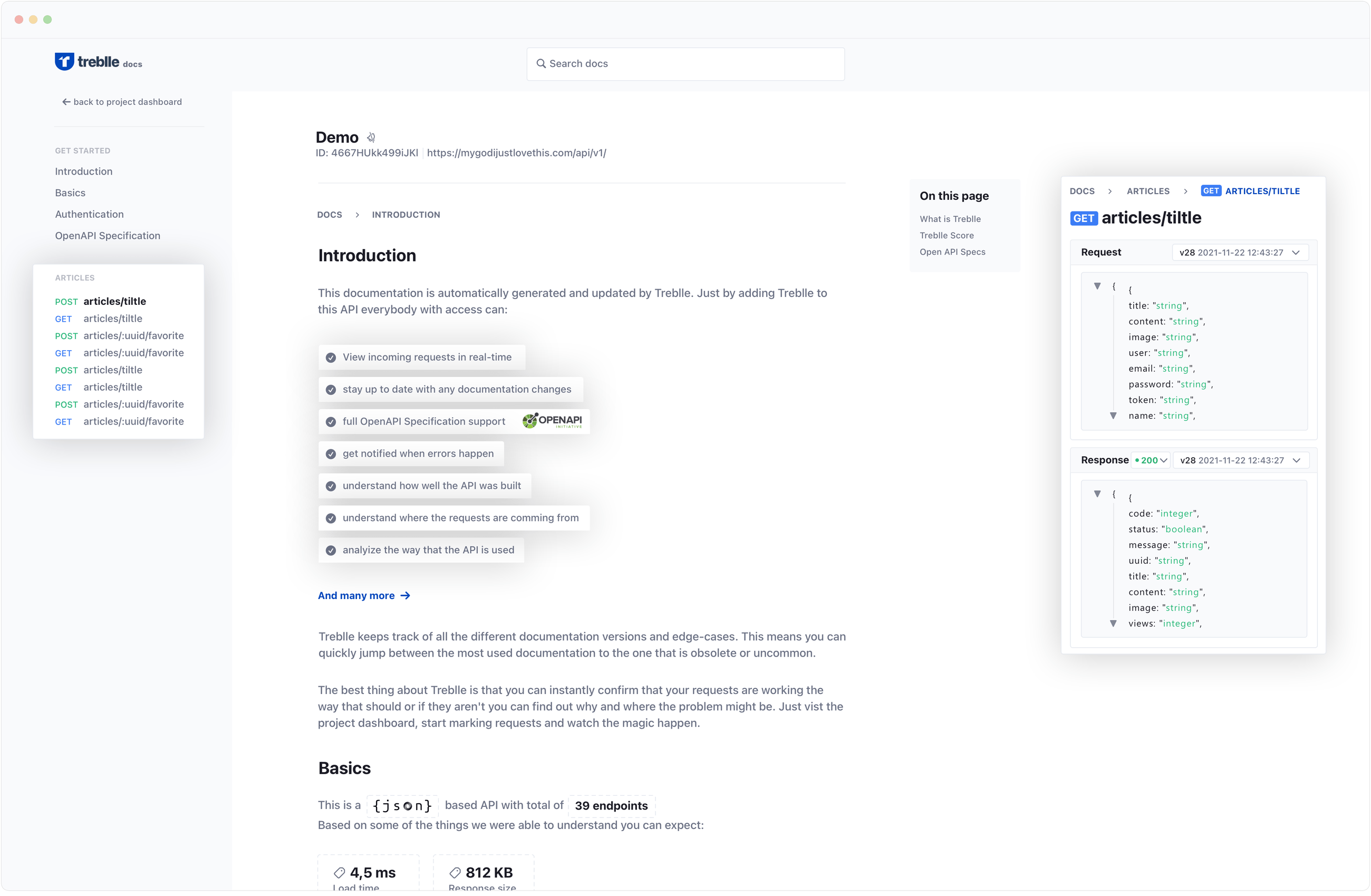Click back to project dashboard link

coord(122,102)
